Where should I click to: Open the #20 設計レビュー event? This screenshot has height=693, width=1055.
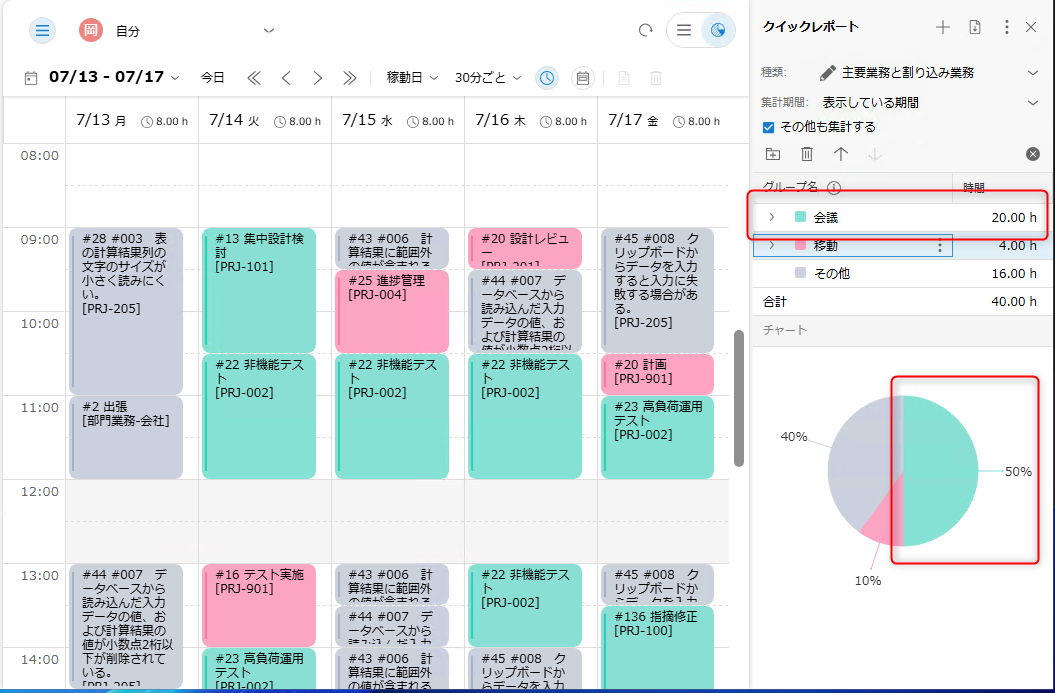525,248
